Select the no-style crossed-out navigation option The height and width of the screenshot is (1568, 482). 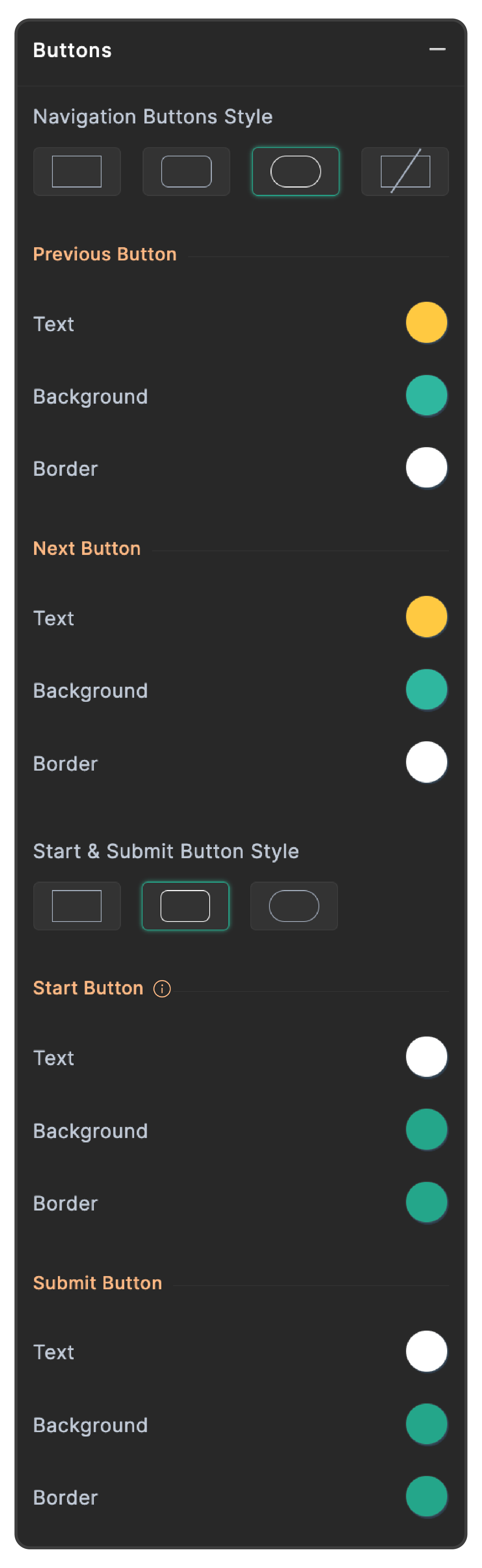[x=405, y=171]
